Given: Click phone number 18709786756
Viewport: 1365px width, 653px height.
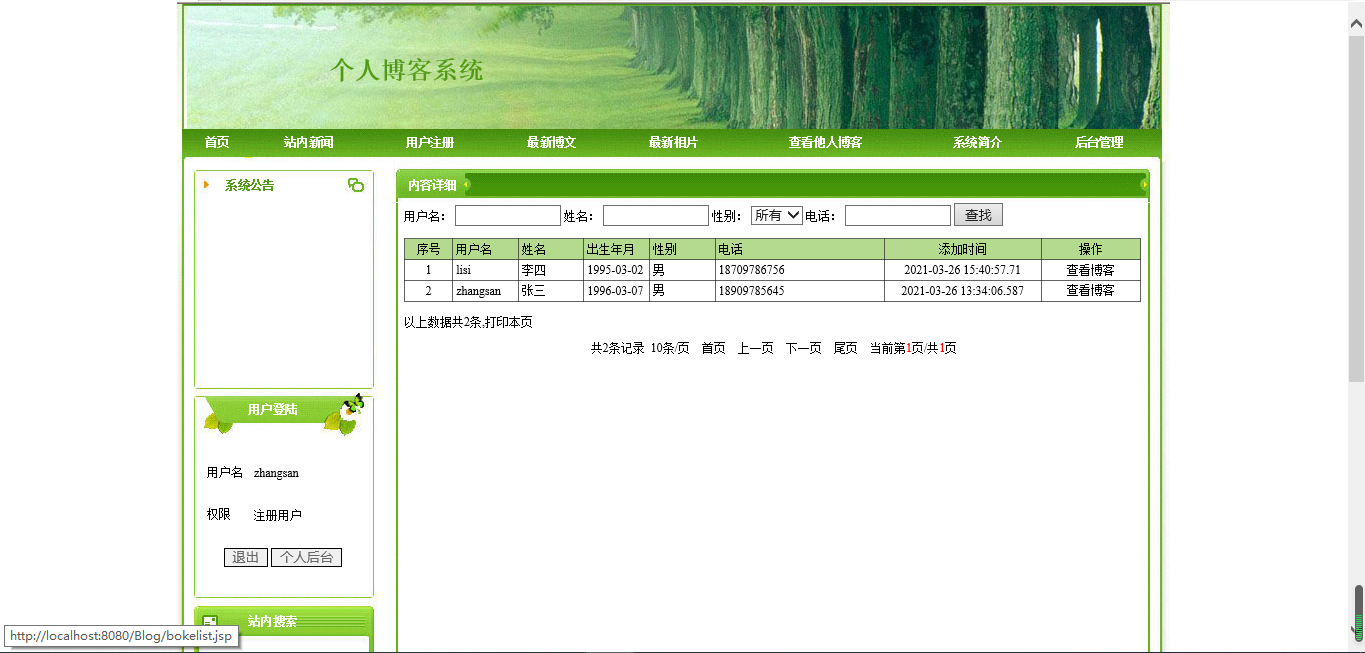Looking at the screenshot, I should click(751, 270).
